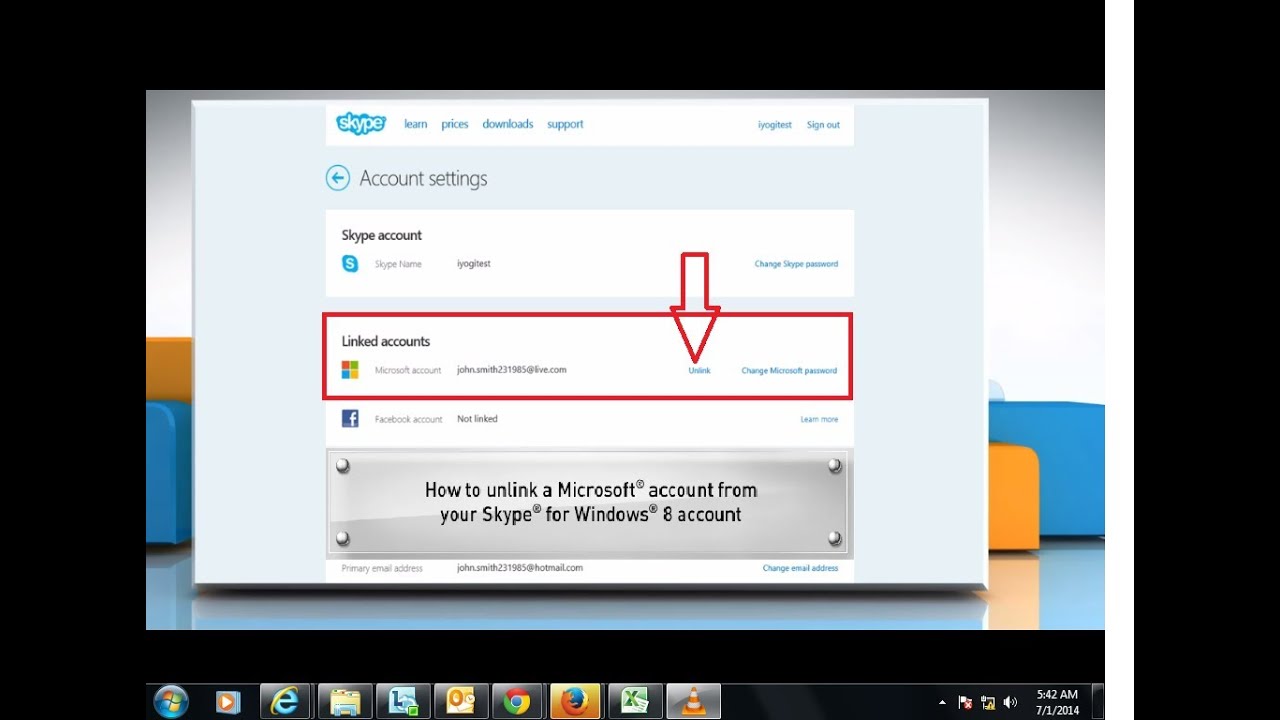1280x720 pixels.
Task: Click the Facebook icon in Linked accounts
Action: coord(350,419)
